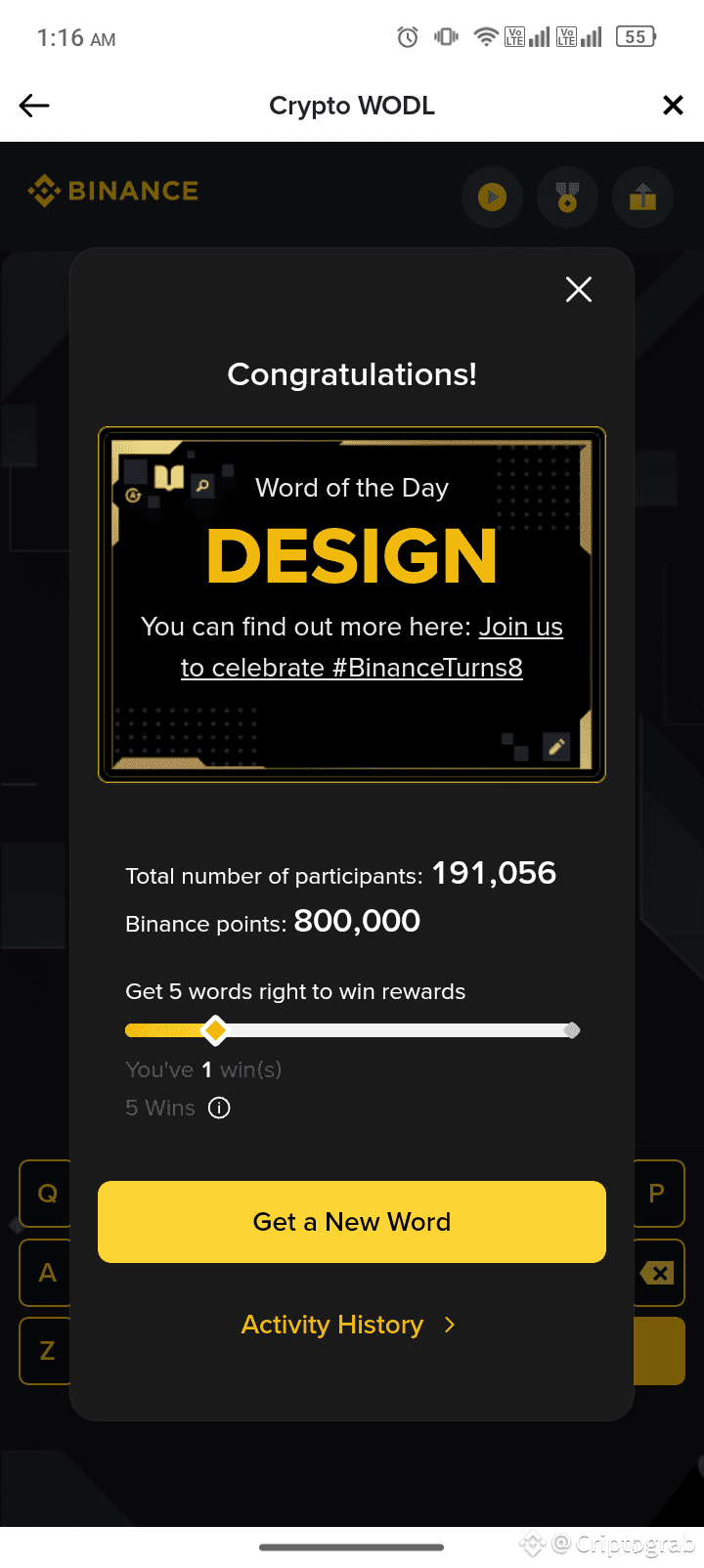Dismiss the Congratulations popup
This screenshot has height=1568, width=704.
tap(579, 289)
